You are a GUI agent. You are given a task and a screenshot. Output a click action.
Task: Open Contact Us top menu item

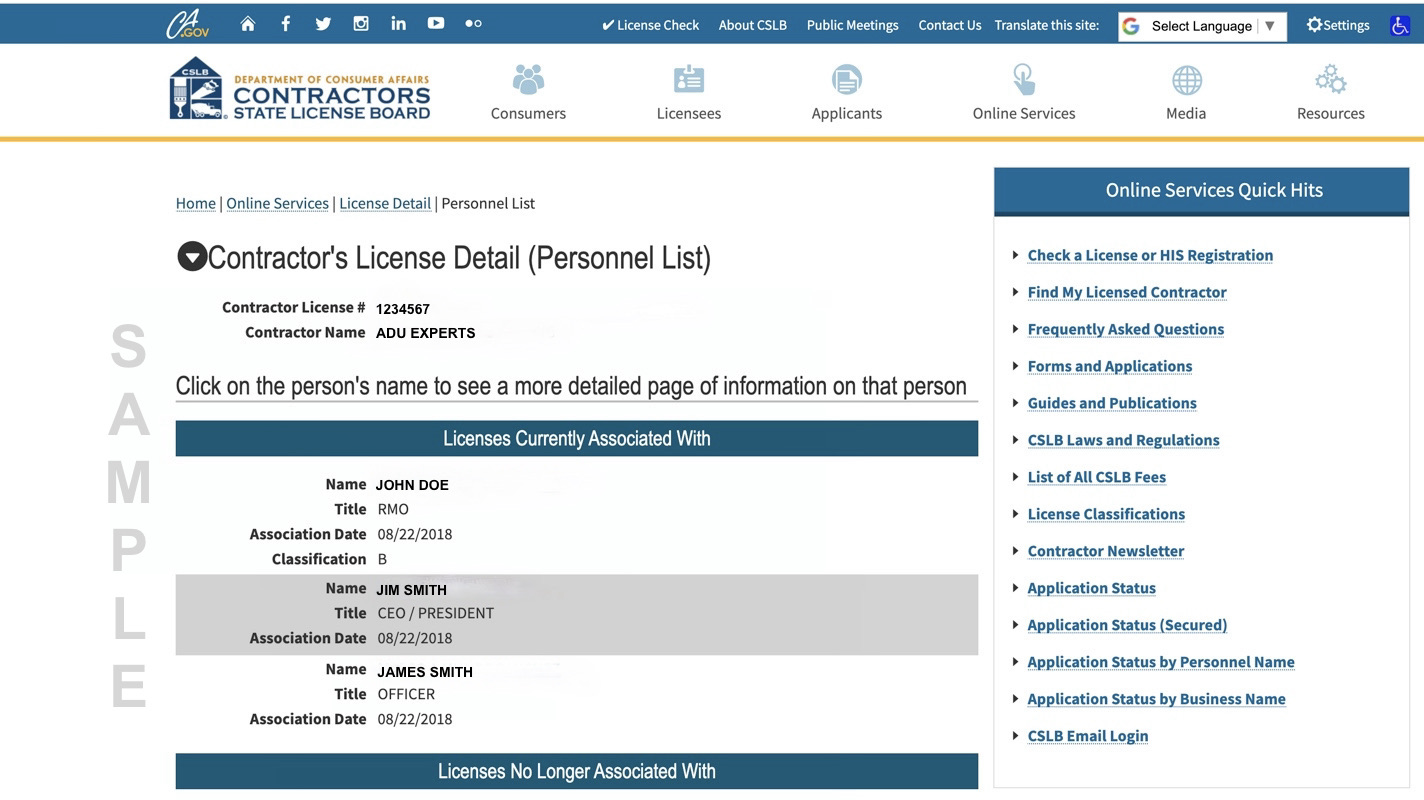pyautogui.click(x=950, y=25)
